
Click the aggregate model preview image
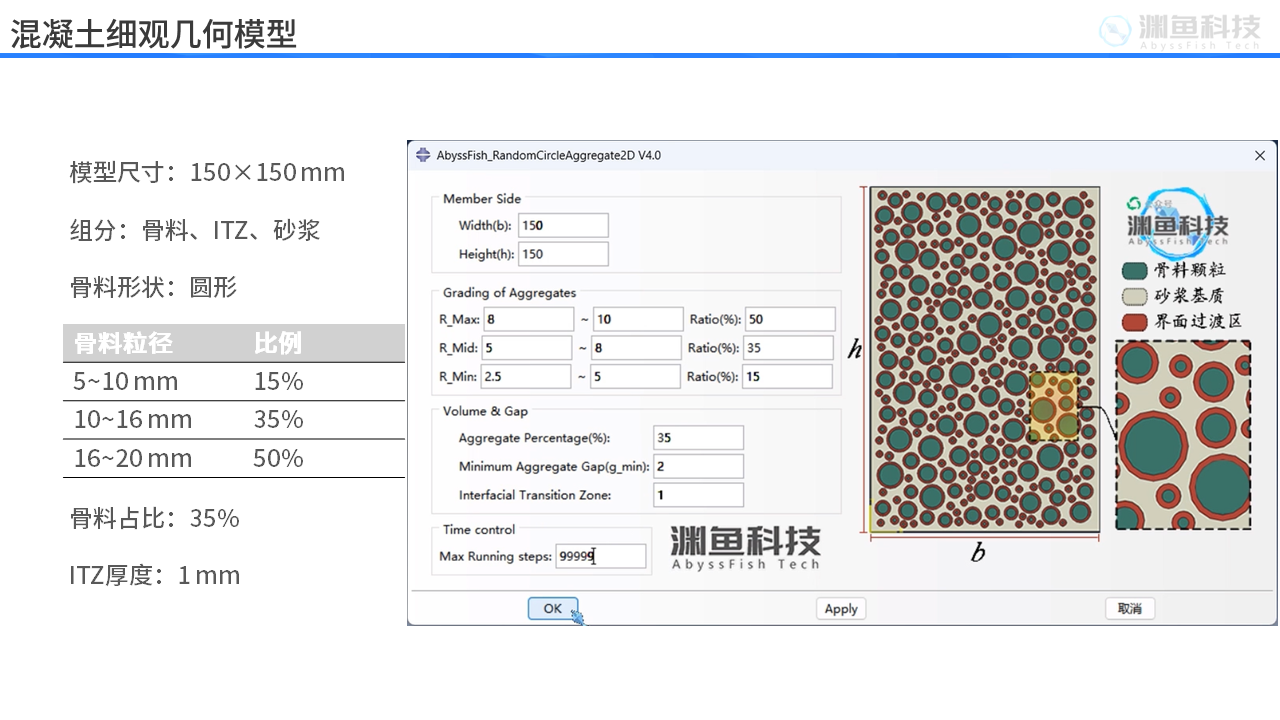click(985, 359)
